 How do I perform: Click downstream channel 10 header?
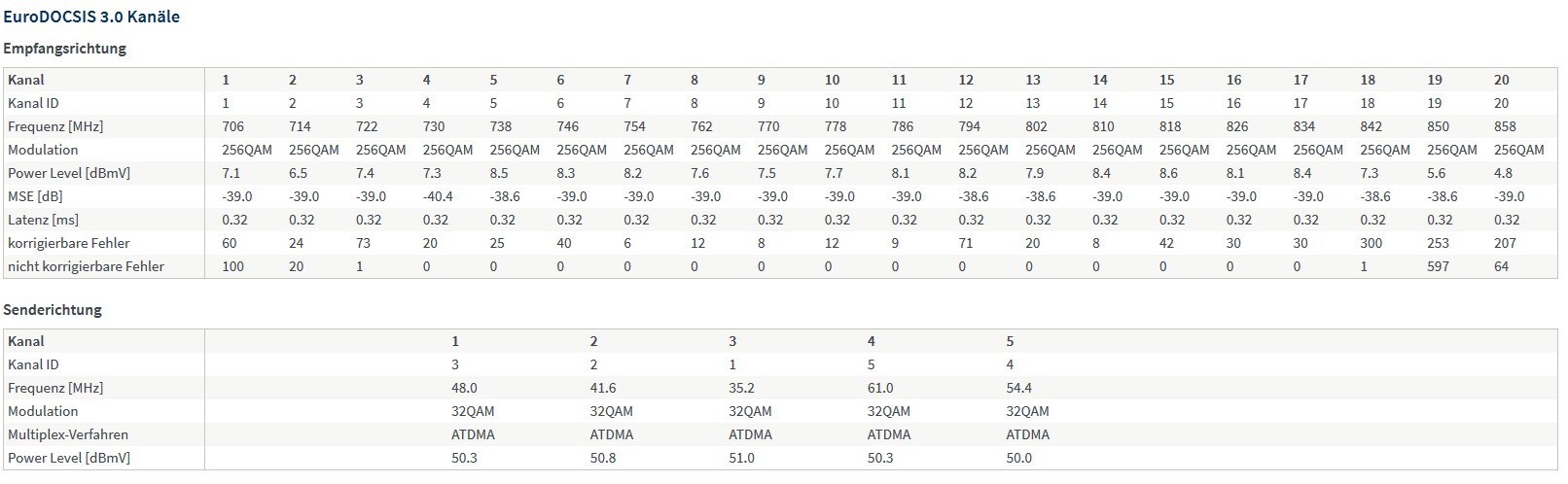click(x=832, y=80)
